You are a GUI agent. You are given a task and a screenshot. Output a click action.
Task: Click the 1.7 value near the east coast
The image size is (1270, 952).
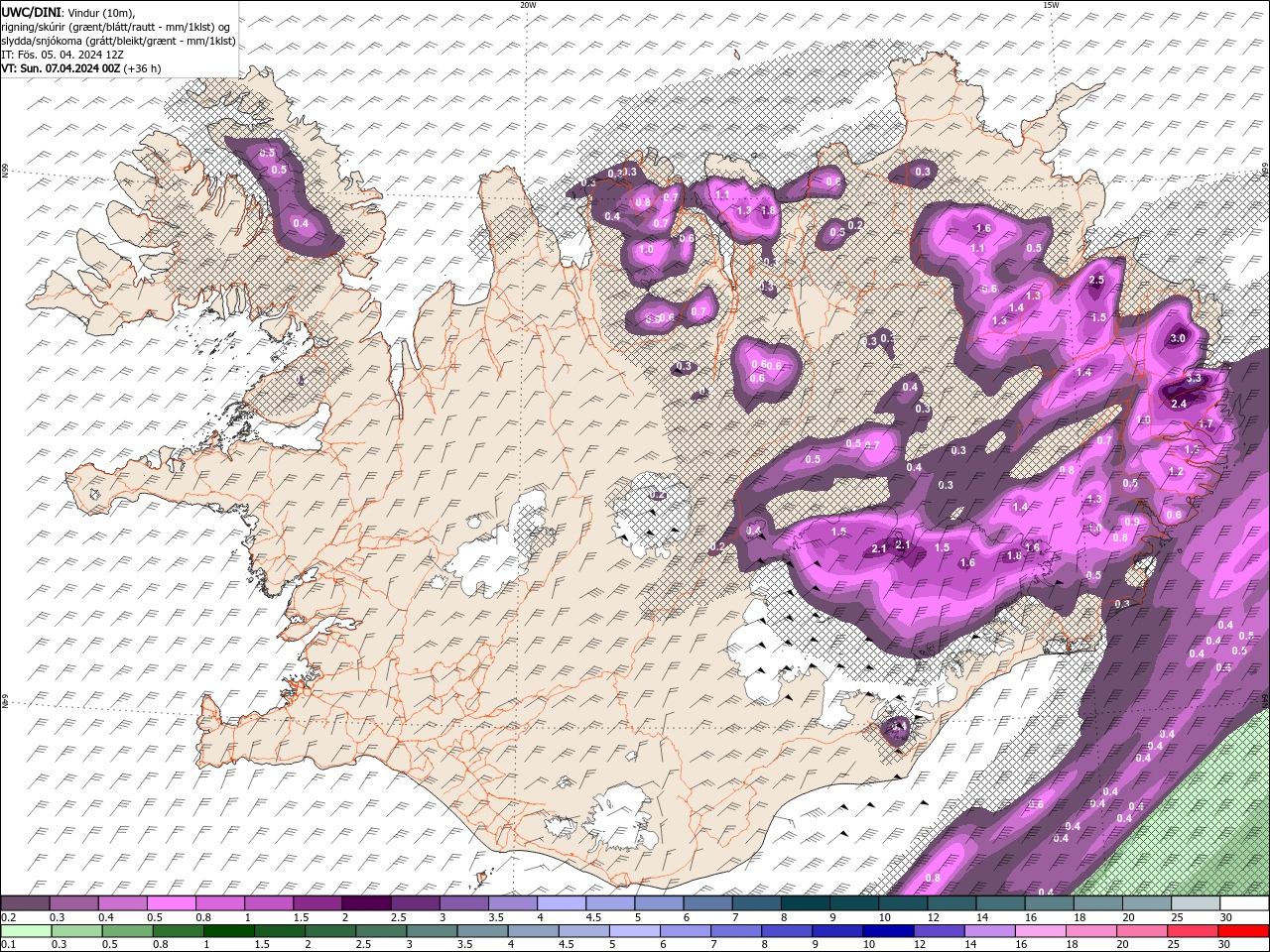[1206, 423]
